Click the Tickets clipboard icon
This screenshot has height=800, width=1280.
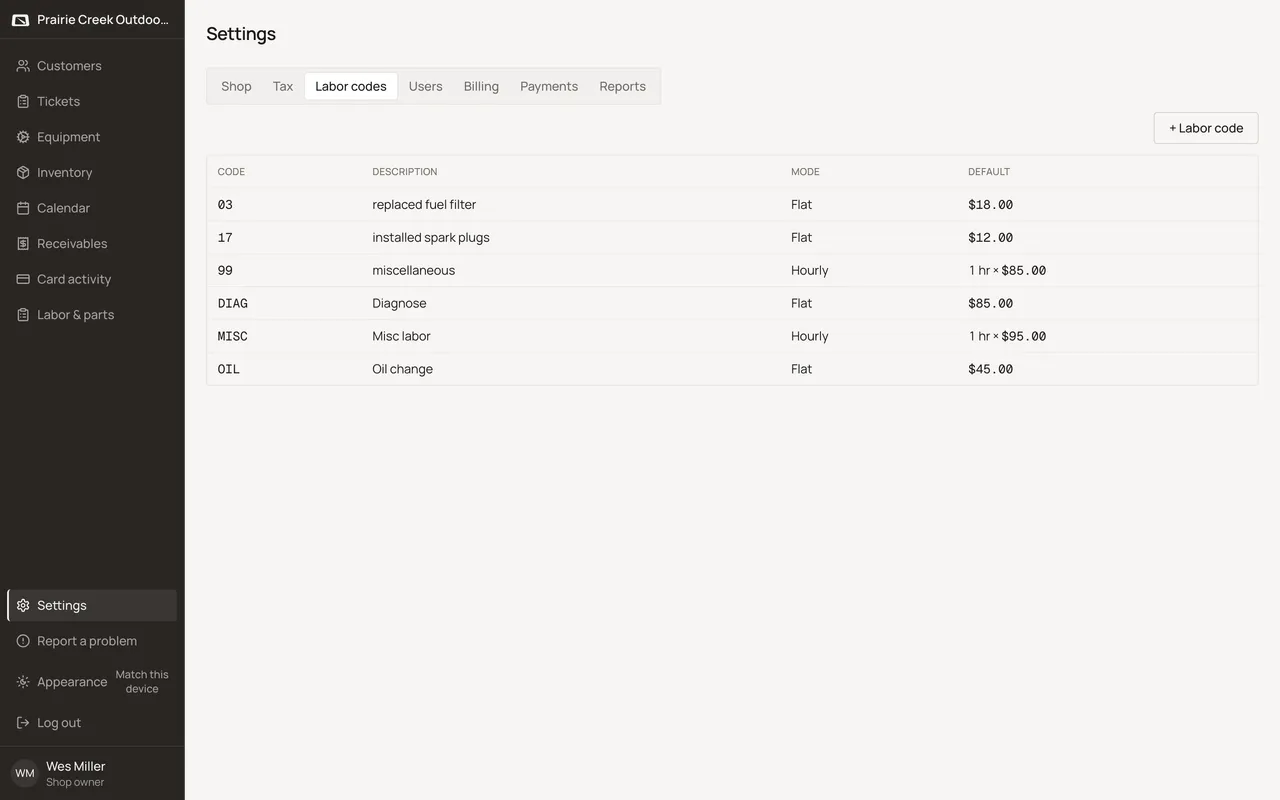click(x=23, y=101)
